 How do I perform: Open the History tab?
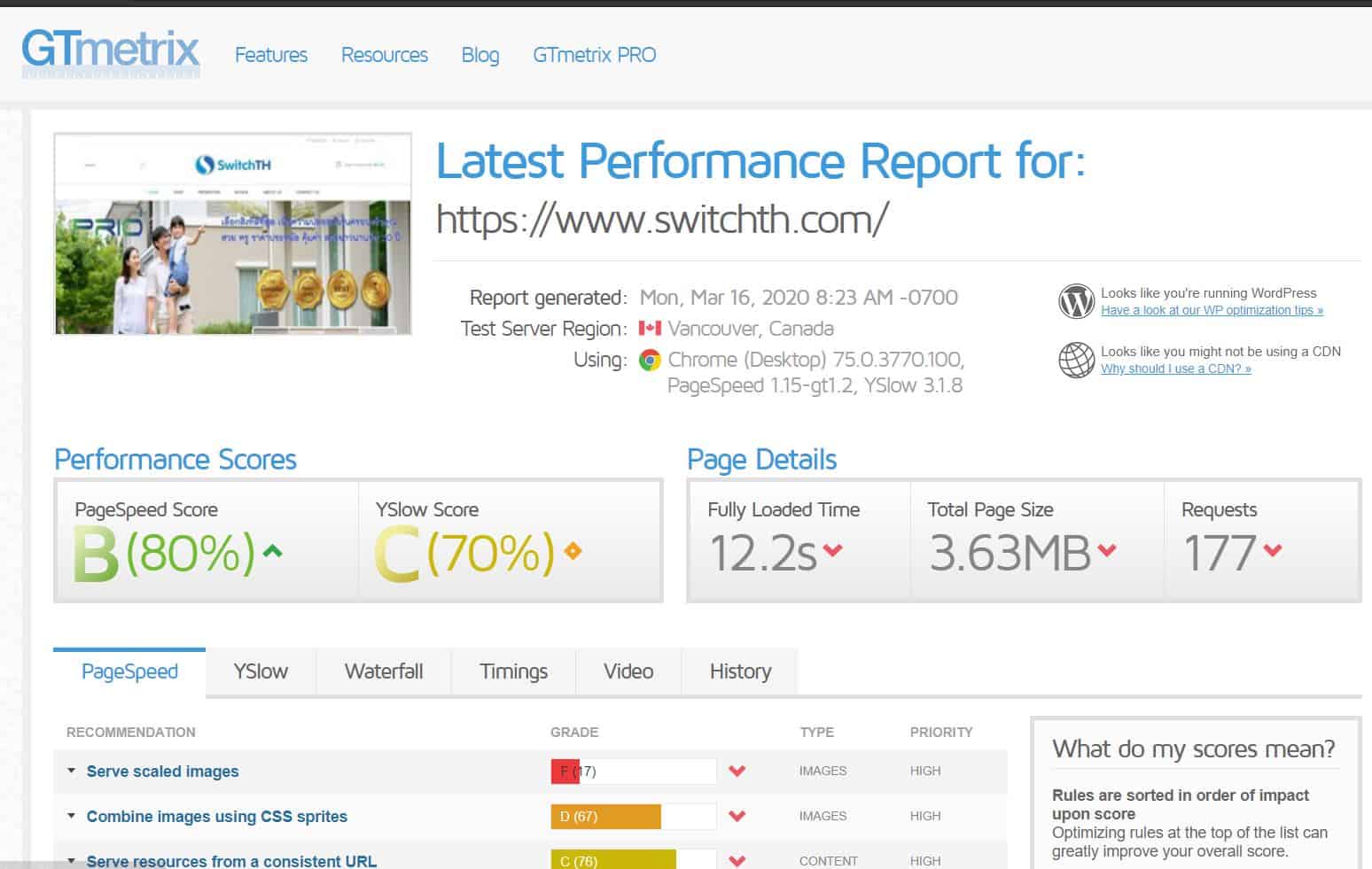740,671
